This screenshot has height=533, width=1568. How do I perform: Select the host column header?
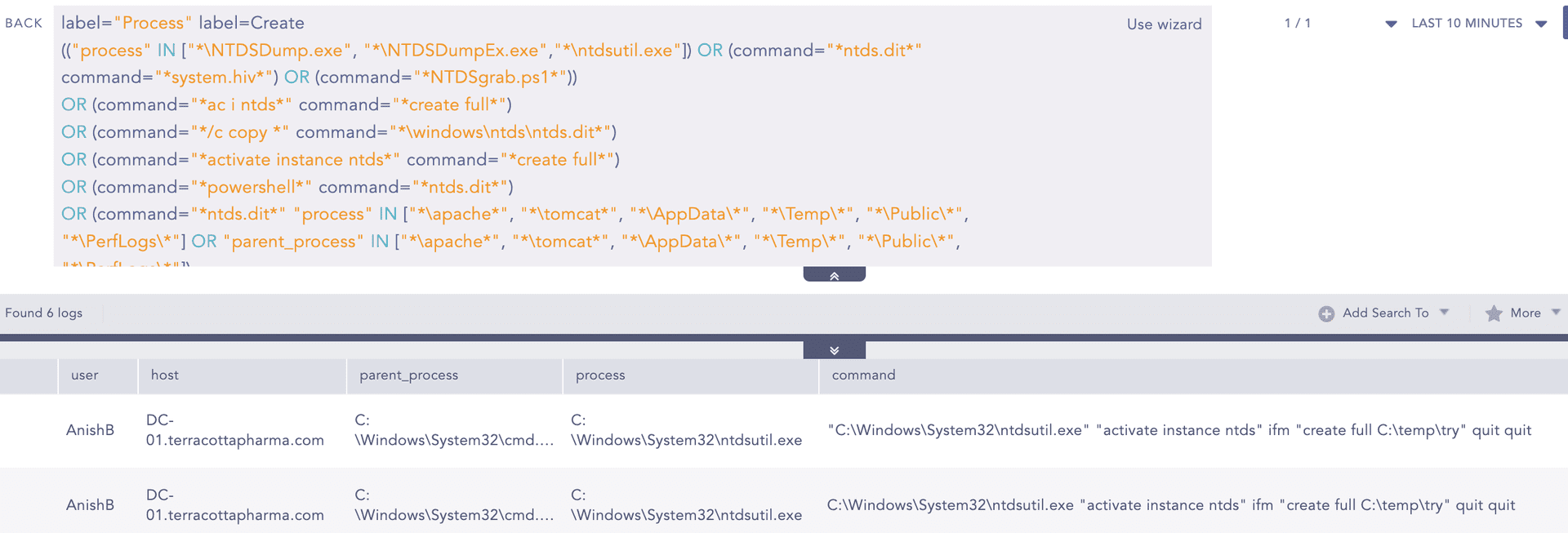coord(164,375)
